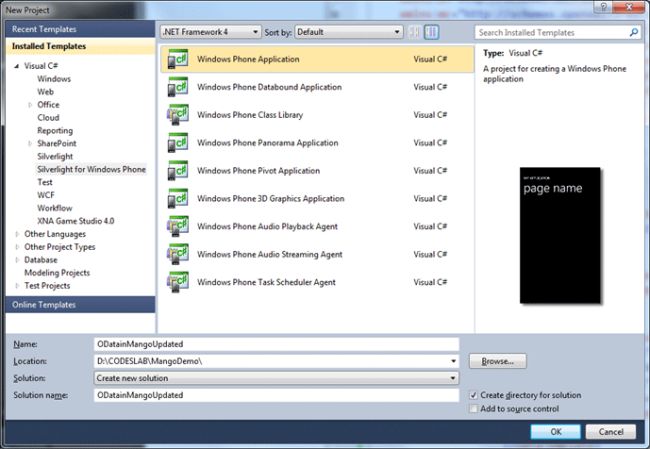The width and height of the screenshot is (650, 449).
Task: Select the Workflow template category
Action: pos(55,208)
